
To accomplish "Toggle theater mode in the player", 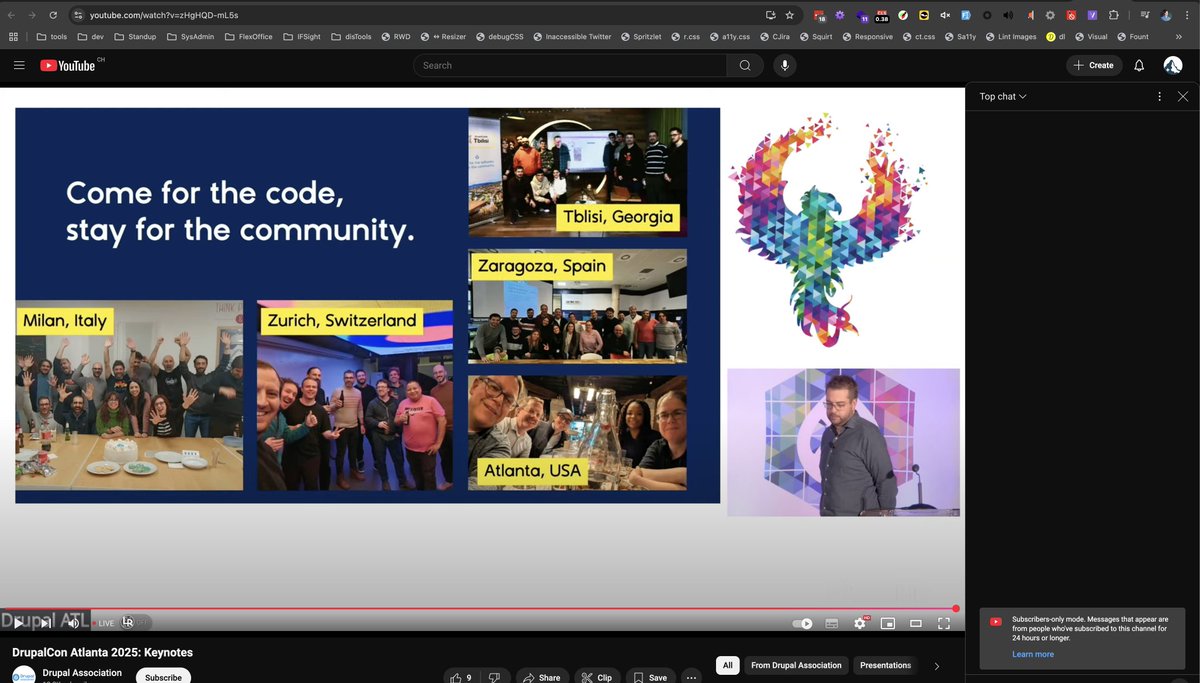I will 915,623.
